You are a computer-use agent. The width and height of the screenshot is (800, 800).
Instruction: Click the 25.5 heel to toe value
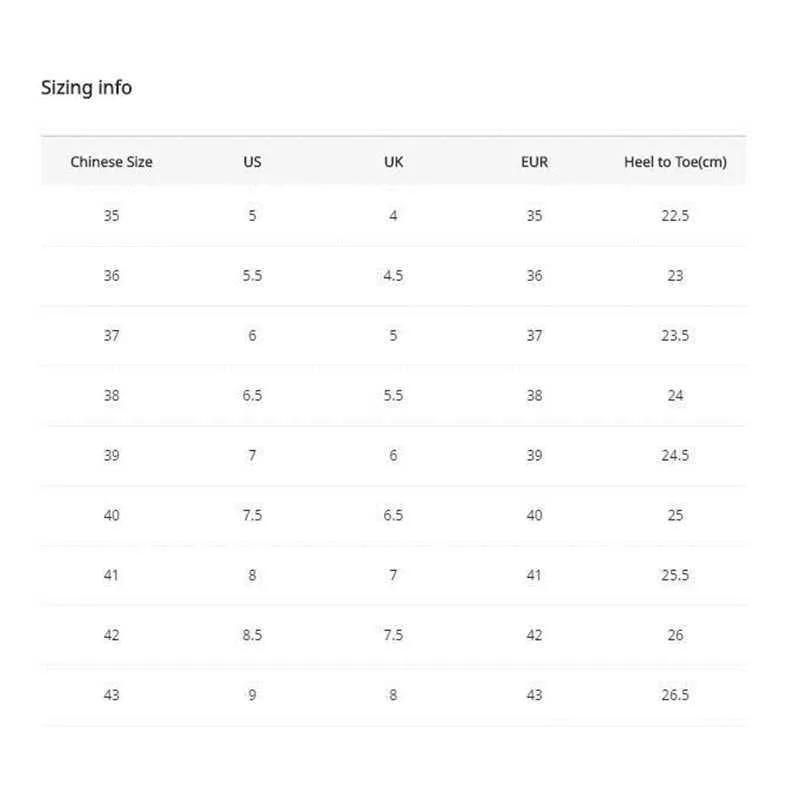pyautogui.click(x=675, y=575)
